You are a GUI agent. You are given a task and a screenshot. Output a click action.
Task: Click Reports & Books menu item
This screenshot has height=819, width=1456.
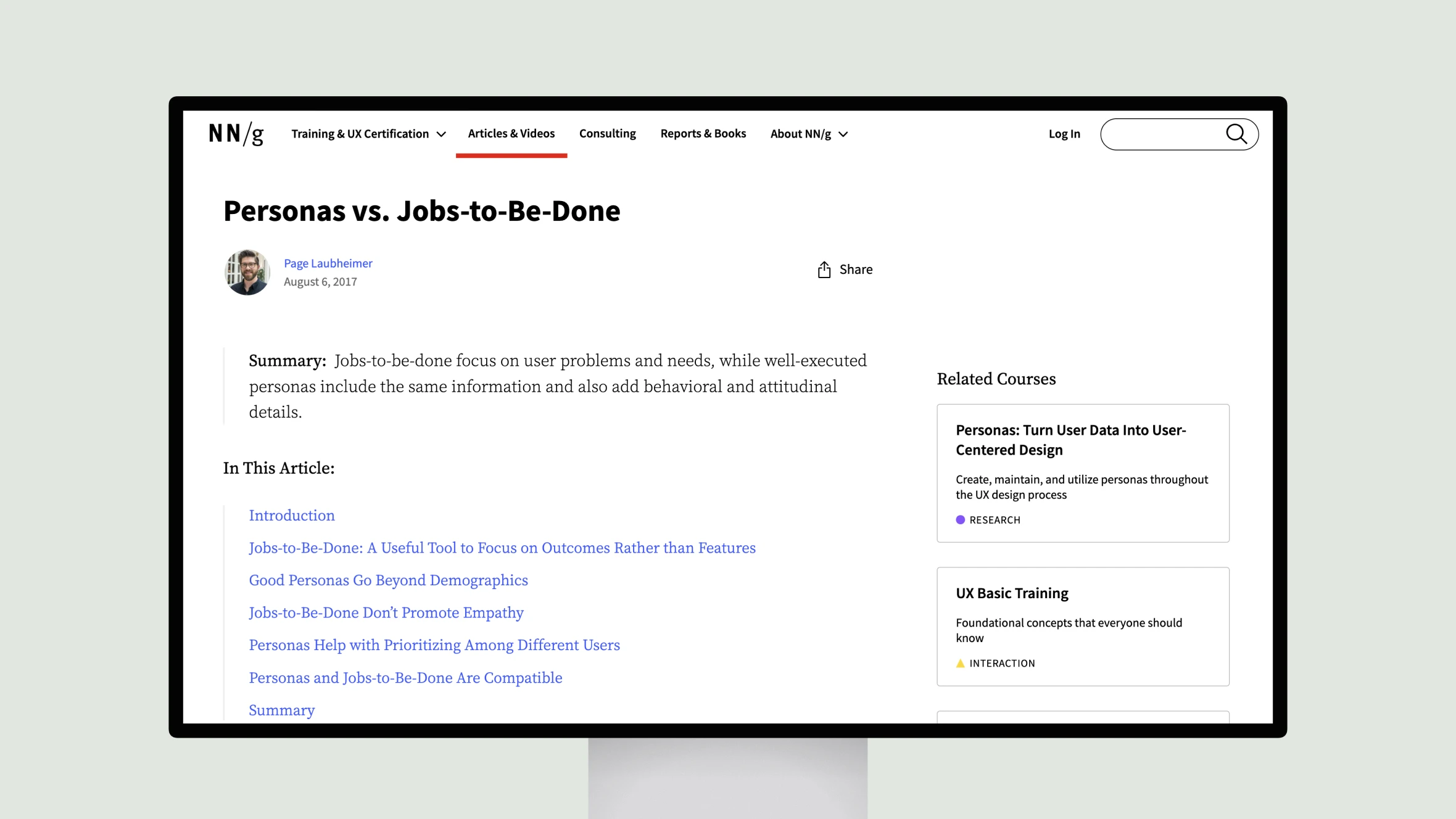tap(703, 133)
